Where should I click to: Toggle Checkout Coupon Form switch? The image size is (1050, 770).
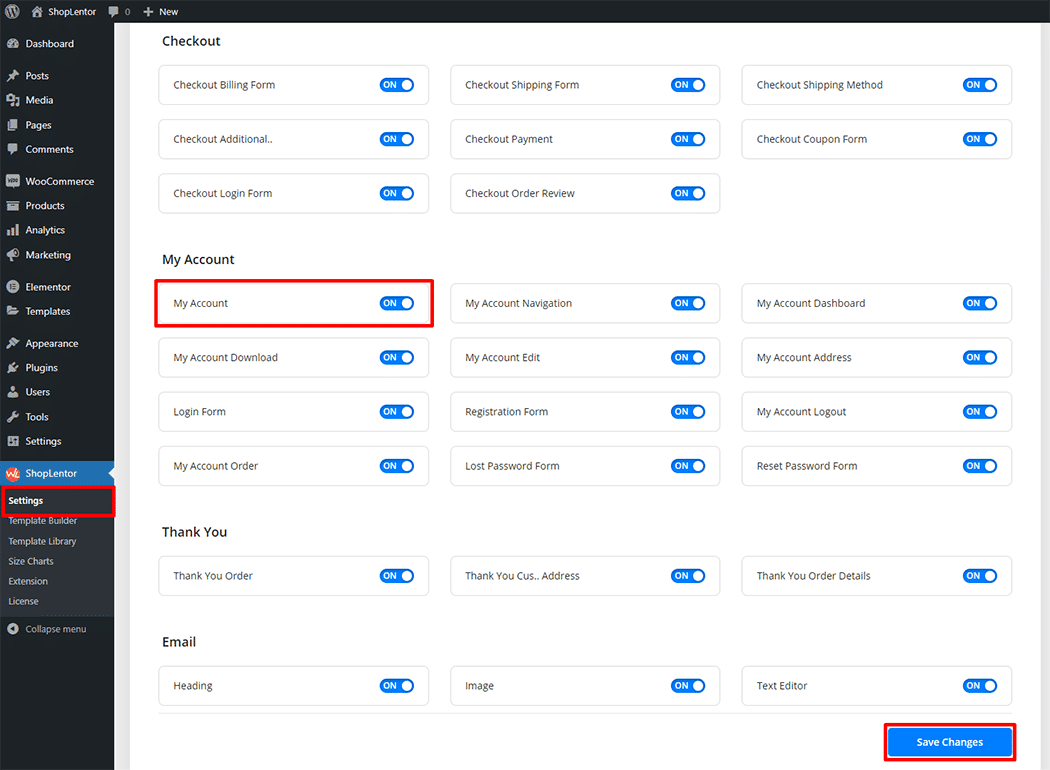point(980,139)
